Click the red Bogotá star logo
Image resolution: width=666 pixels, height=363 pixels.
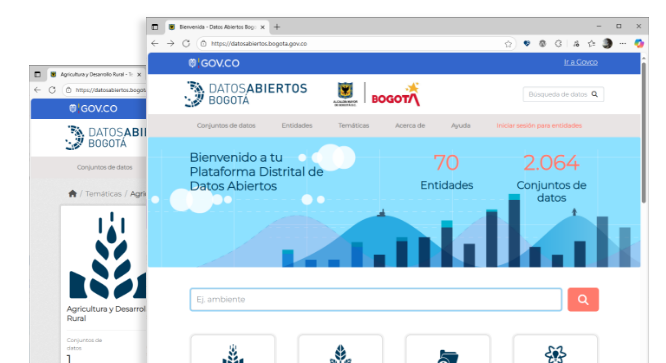(x=396, y=94)
